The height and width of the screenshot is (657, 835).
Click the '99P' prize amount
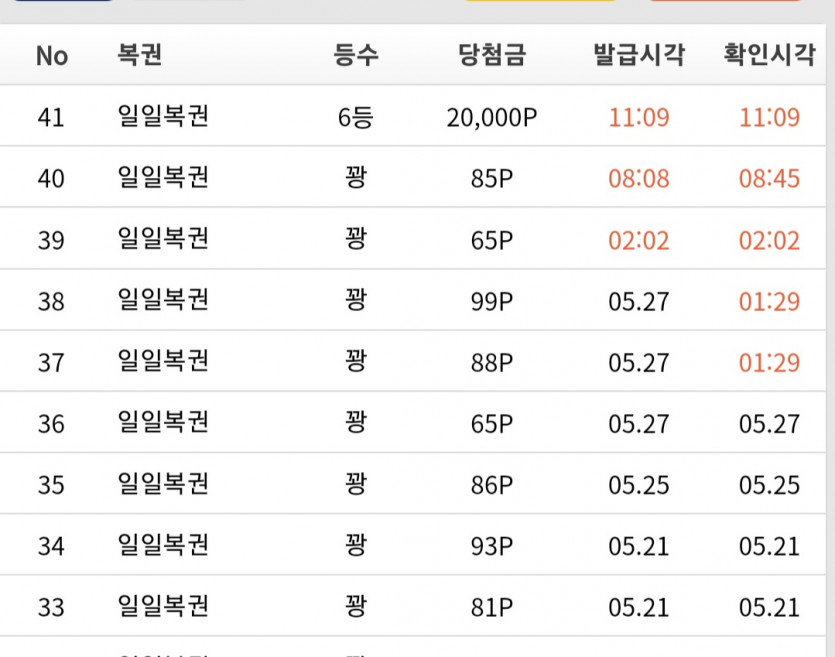point(492,301)
